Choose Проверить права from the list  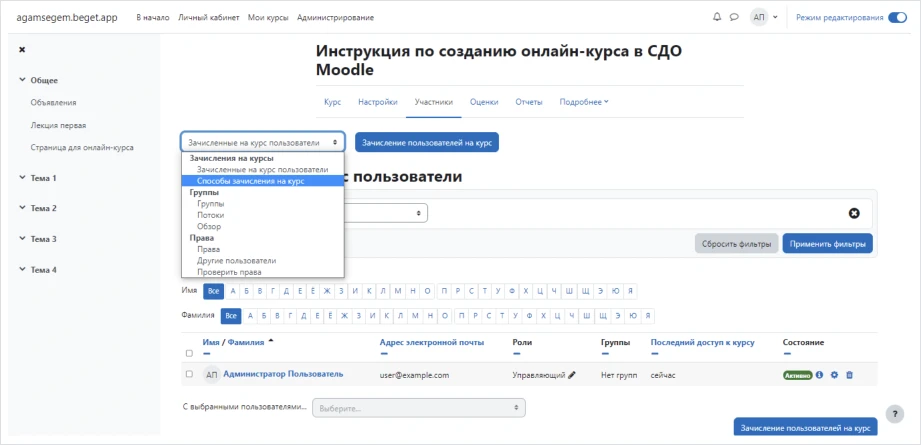tap(229, 272)
